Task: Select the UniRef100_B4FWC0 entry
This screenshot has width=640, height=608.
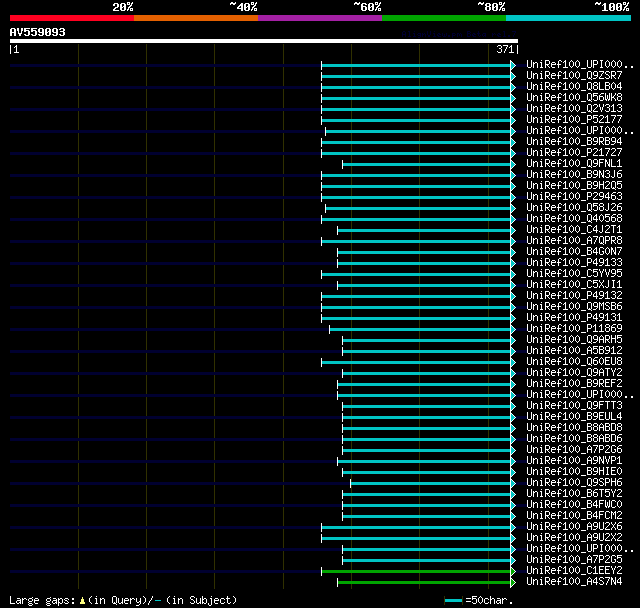Action: tap(574, 505)
